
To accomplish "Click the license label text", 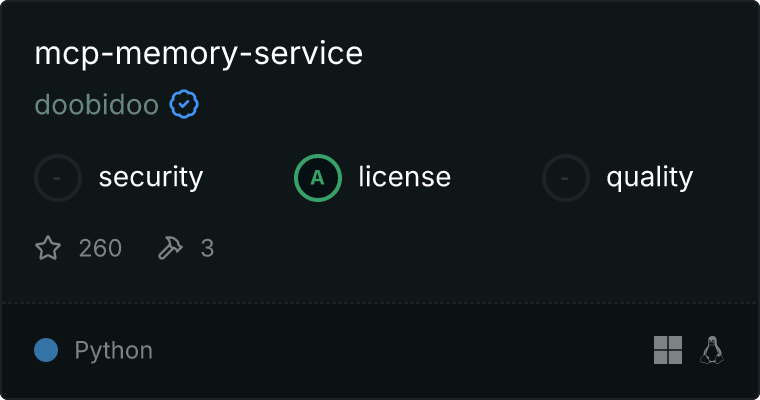I will tap(404, 178).
